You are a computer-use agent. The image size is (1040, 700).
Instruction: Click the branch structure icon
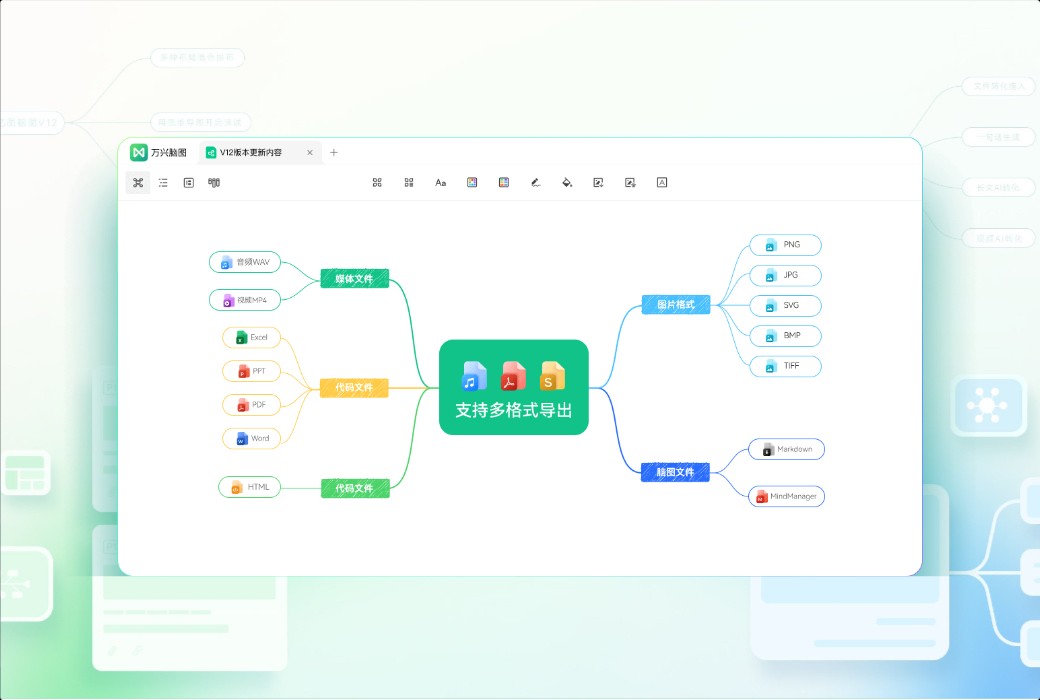point(214,182)
